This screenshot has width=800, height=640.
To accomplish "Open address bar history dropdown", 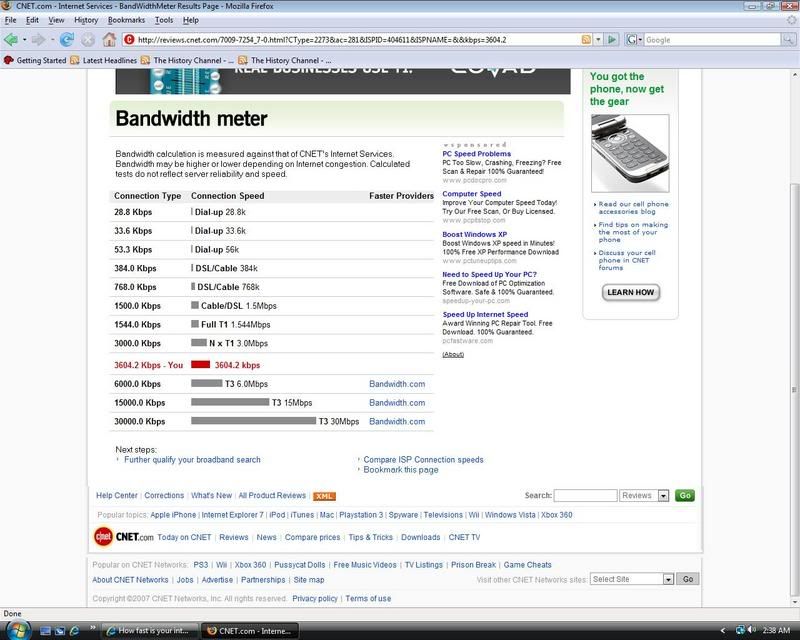I will coord(598,40).
